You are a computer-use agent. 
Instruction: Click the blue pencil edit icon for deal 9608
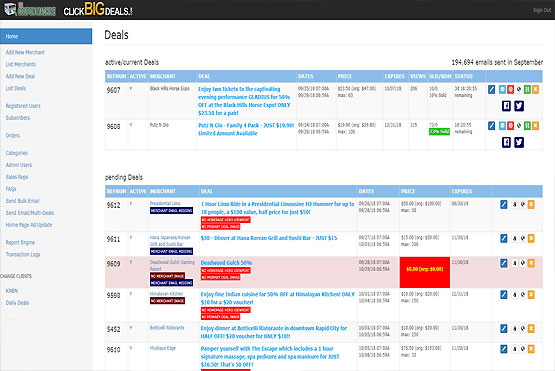pos(491,126)
